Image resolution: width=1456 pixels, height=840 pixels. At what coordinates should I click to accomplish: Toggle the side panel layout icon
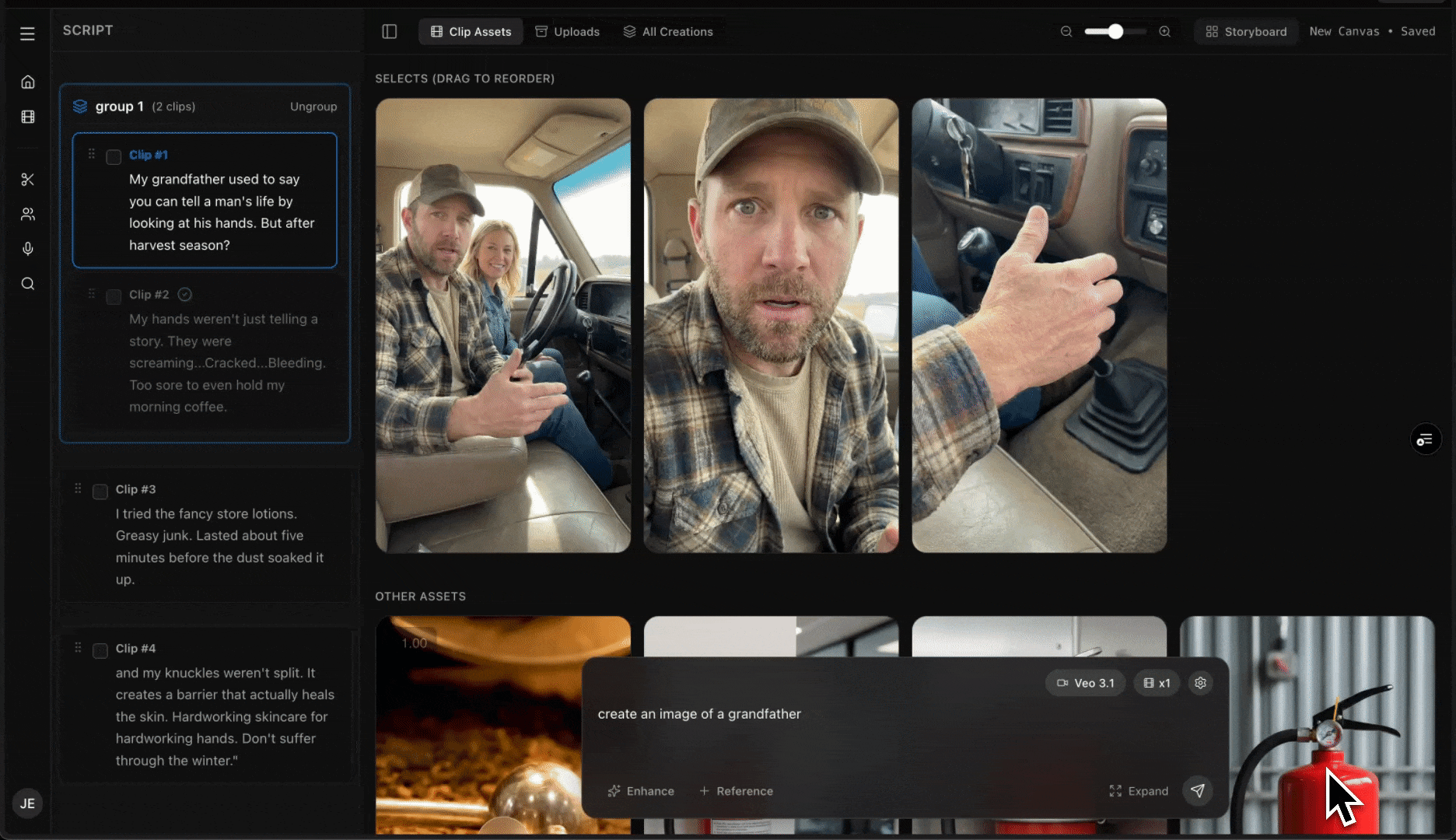[x=390, y=31]
